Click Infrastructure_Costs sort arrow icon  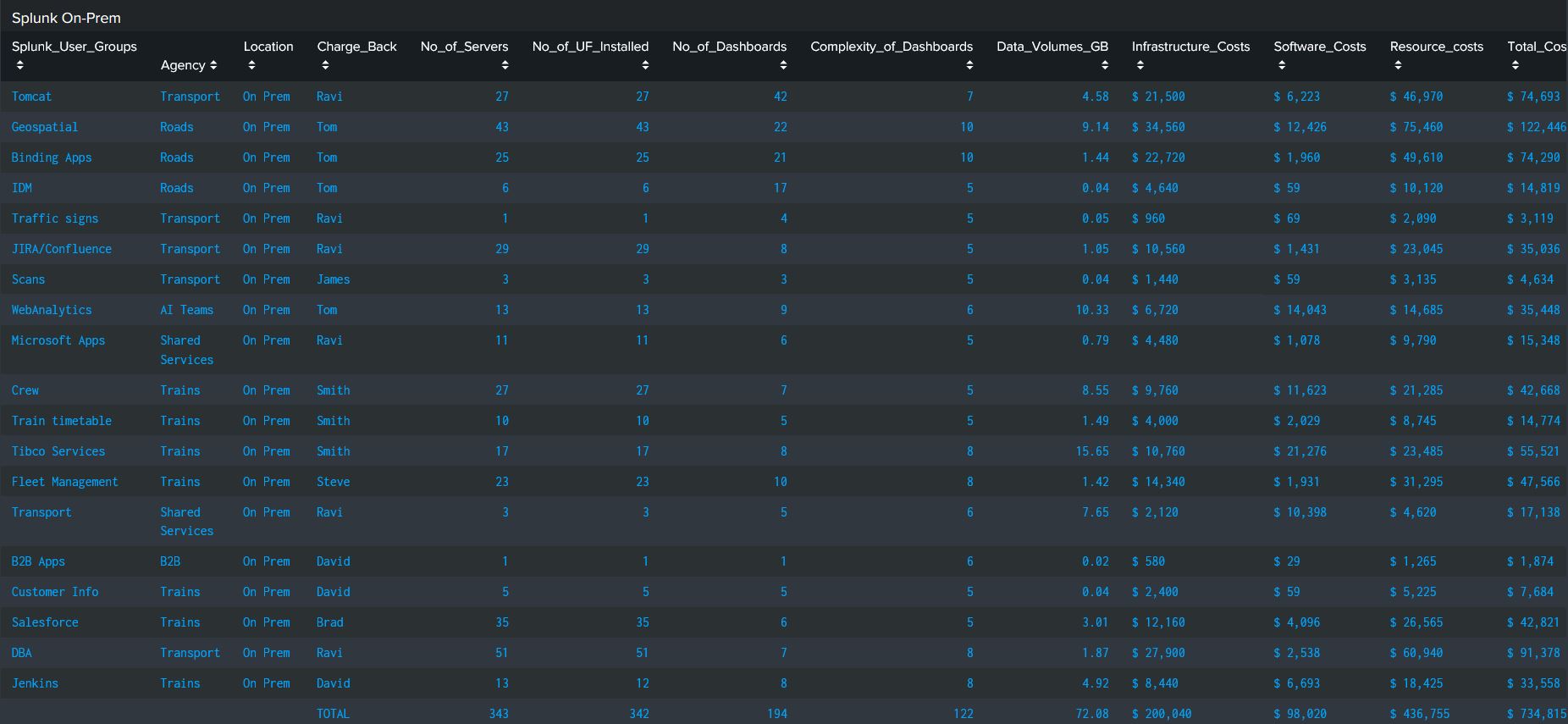tap(1140, 65)
